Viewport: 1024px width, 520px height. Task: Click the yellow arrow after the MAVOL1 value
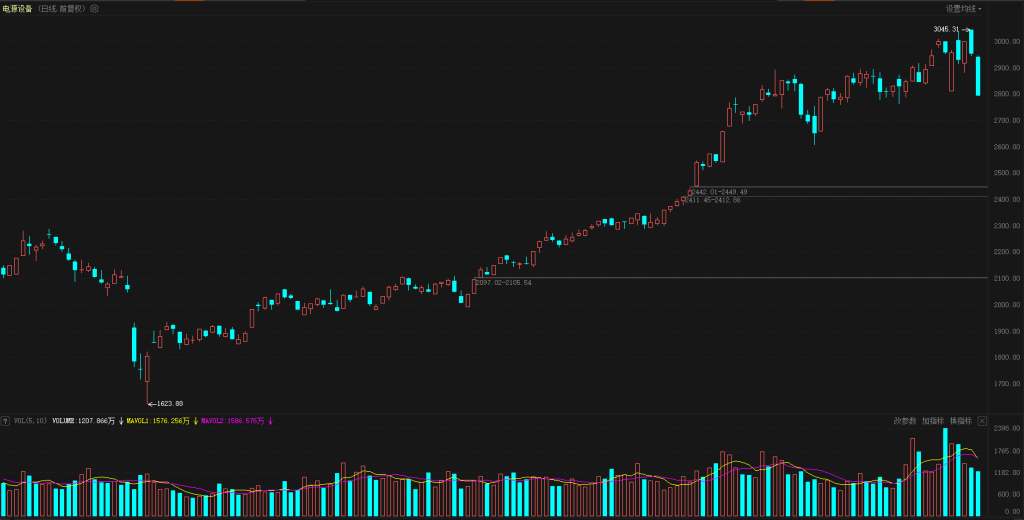pyautogui.click(x=195, y=421)
